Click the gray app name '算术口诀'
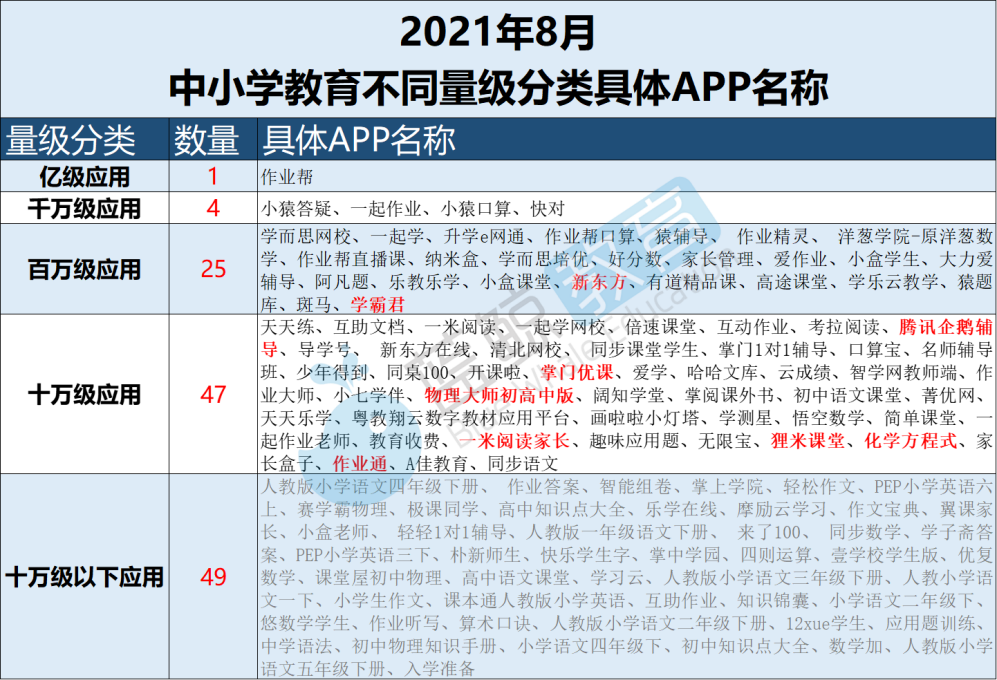The width and height of the screenshot is (997, 680). (496, 623)
